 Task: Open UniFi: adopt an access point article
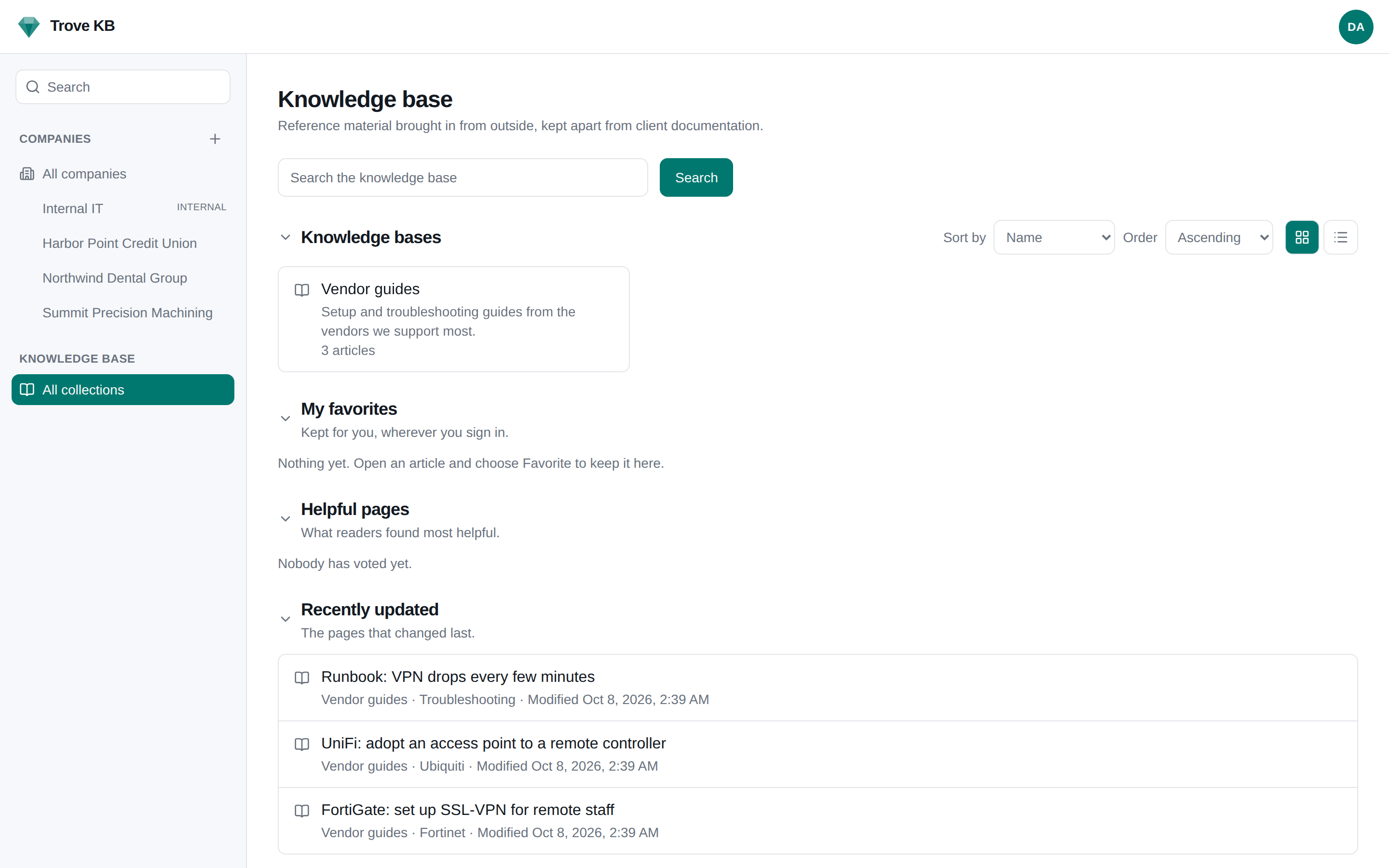tap(493, 744)
